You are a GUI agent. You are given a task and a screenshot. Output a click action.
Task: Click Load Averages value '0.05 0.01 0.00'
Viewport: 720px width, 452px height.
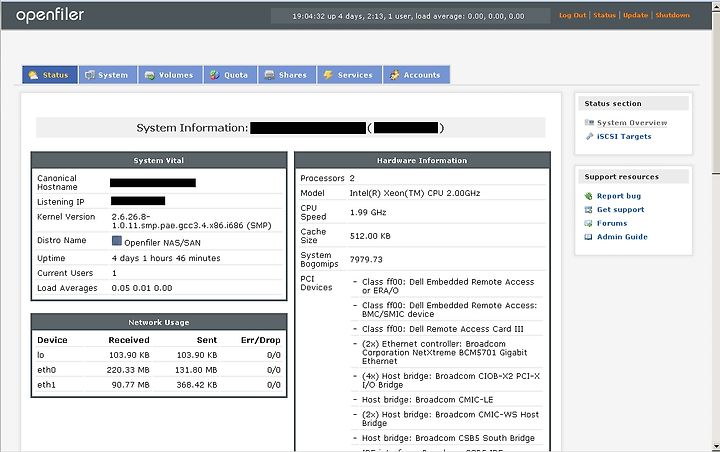click(x=142, y=288)
